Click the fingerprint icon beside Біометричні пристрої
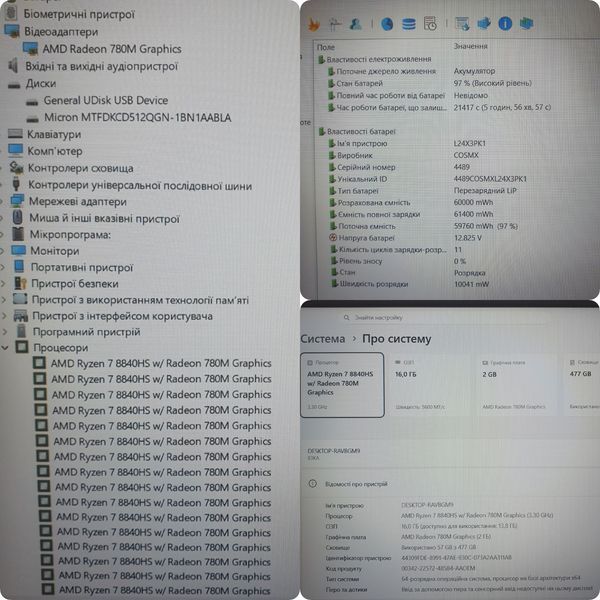Screen dimensions: 600x600 (x=11, y=13)
